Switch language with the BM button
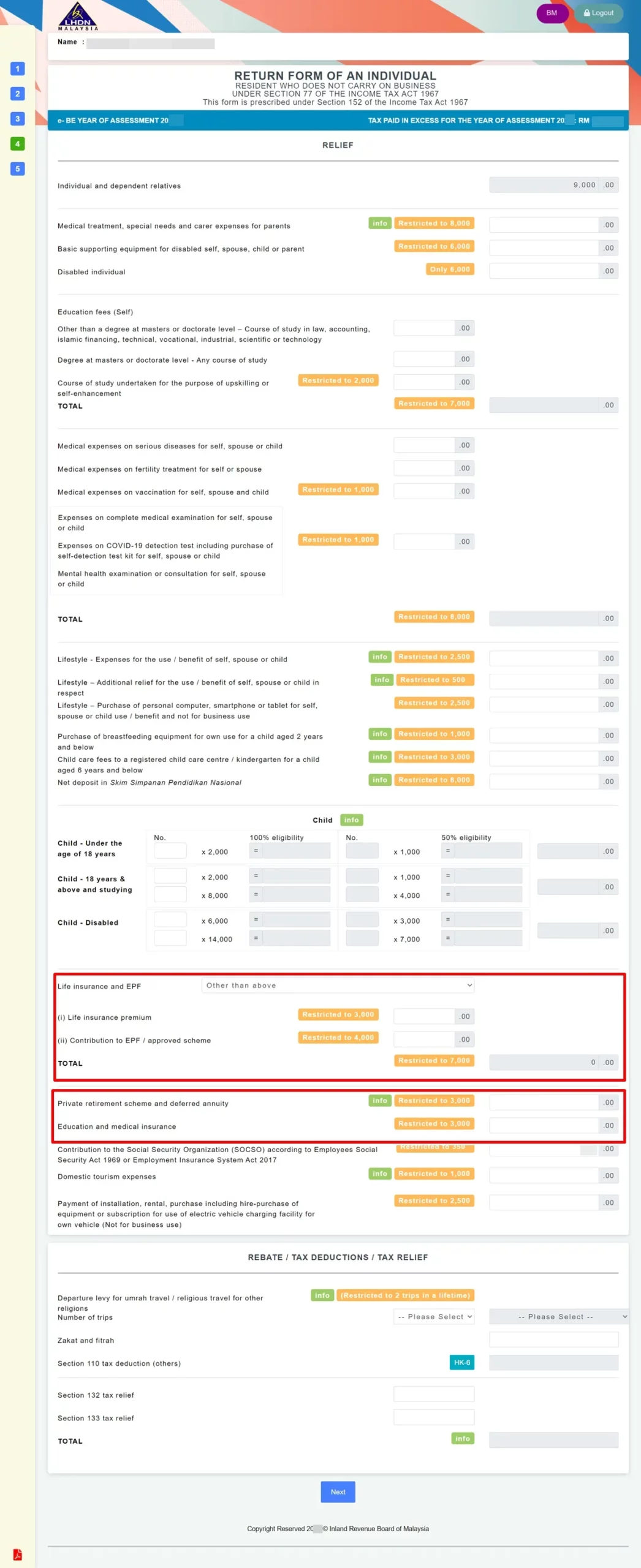Image resolution: width=641 pixels, height=1568 pixels. coord(552,13)
